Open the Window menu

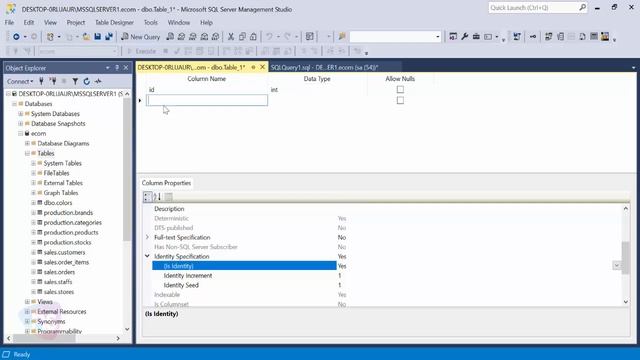179,22
